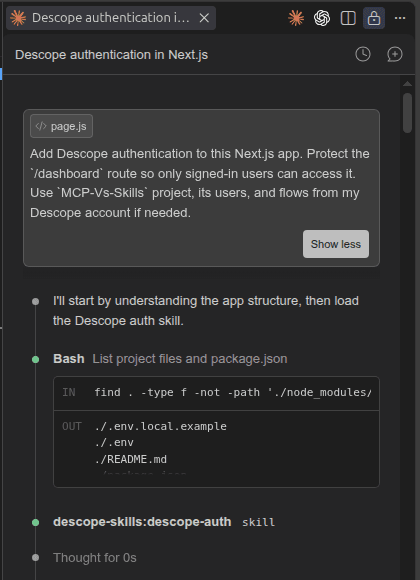Expand the Thought for 0s entry

(95, 557)
